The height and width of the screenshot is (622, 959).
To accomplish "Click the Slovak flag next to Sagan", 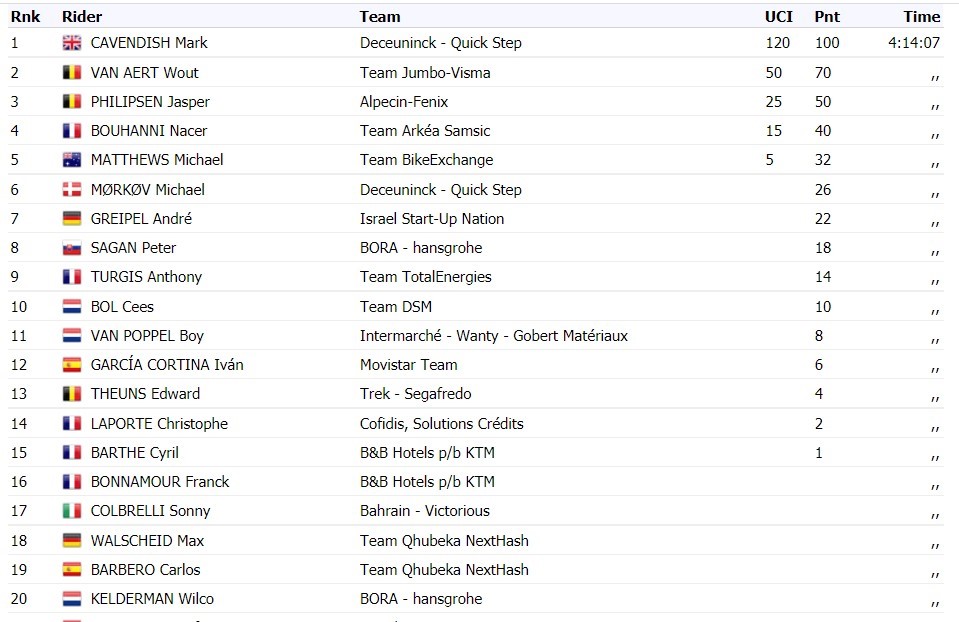I will click(x=72, y=248).
